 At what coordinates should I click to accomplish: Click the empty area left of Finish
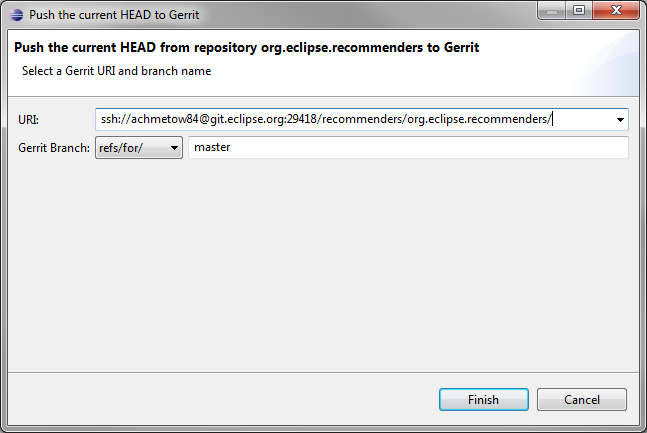[220, 399]
